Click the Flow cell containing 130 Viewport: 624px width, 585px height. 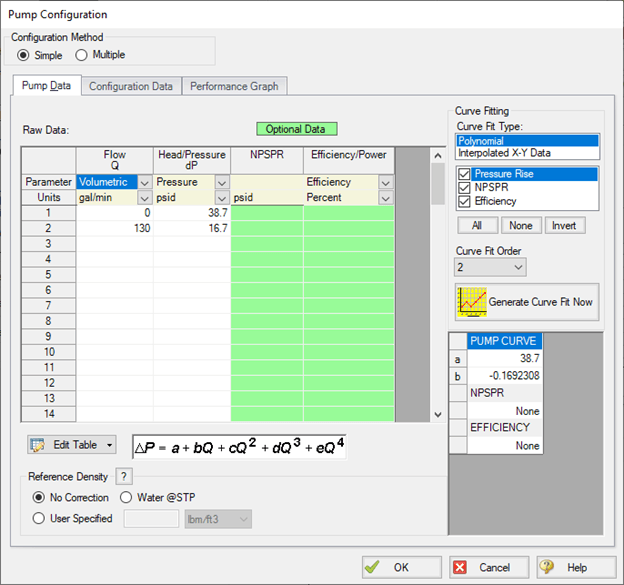[114, 228]
